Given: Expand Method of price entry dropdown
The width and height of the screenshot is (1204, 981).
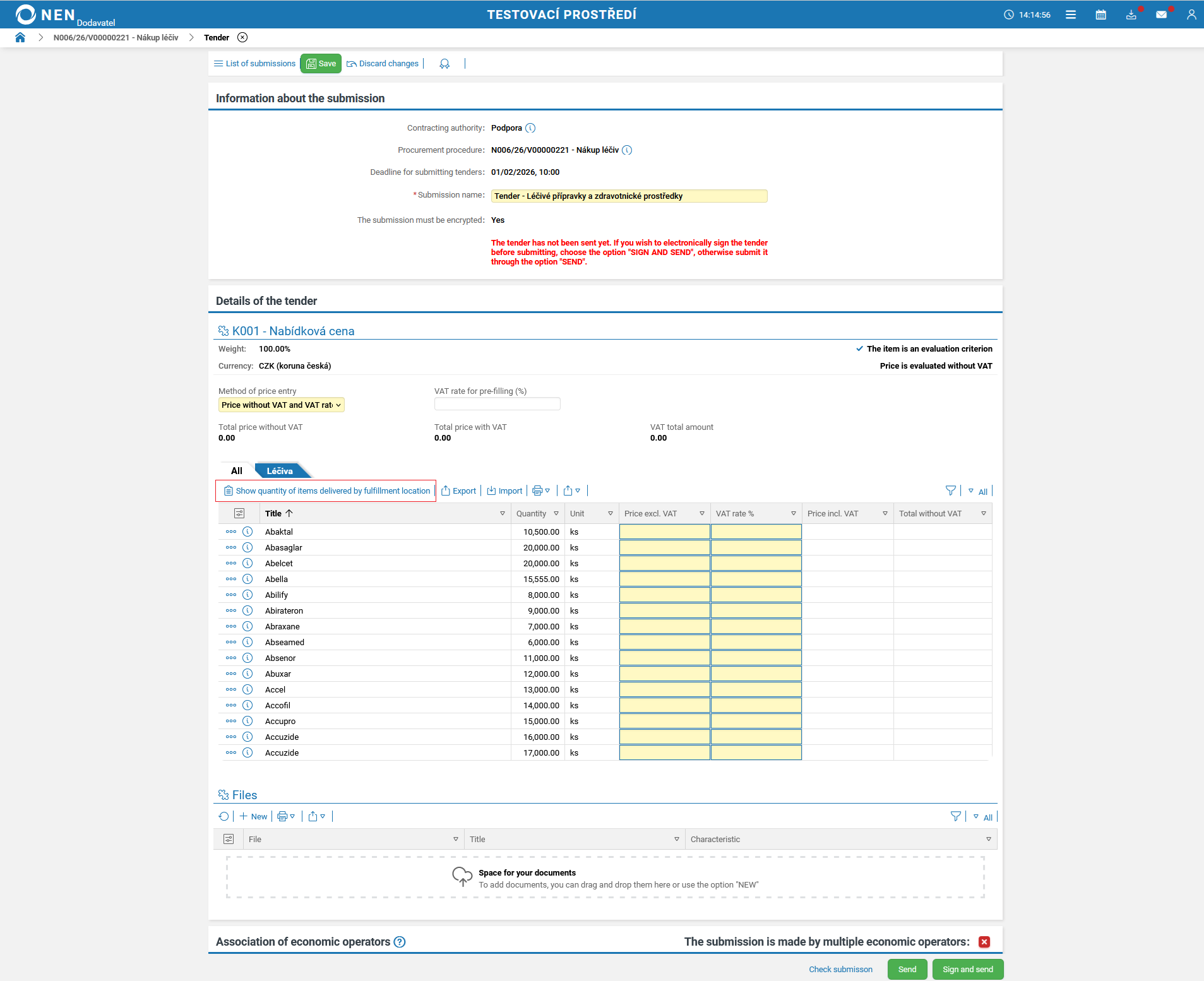Looking at the screenshot, I should [281, 405].
